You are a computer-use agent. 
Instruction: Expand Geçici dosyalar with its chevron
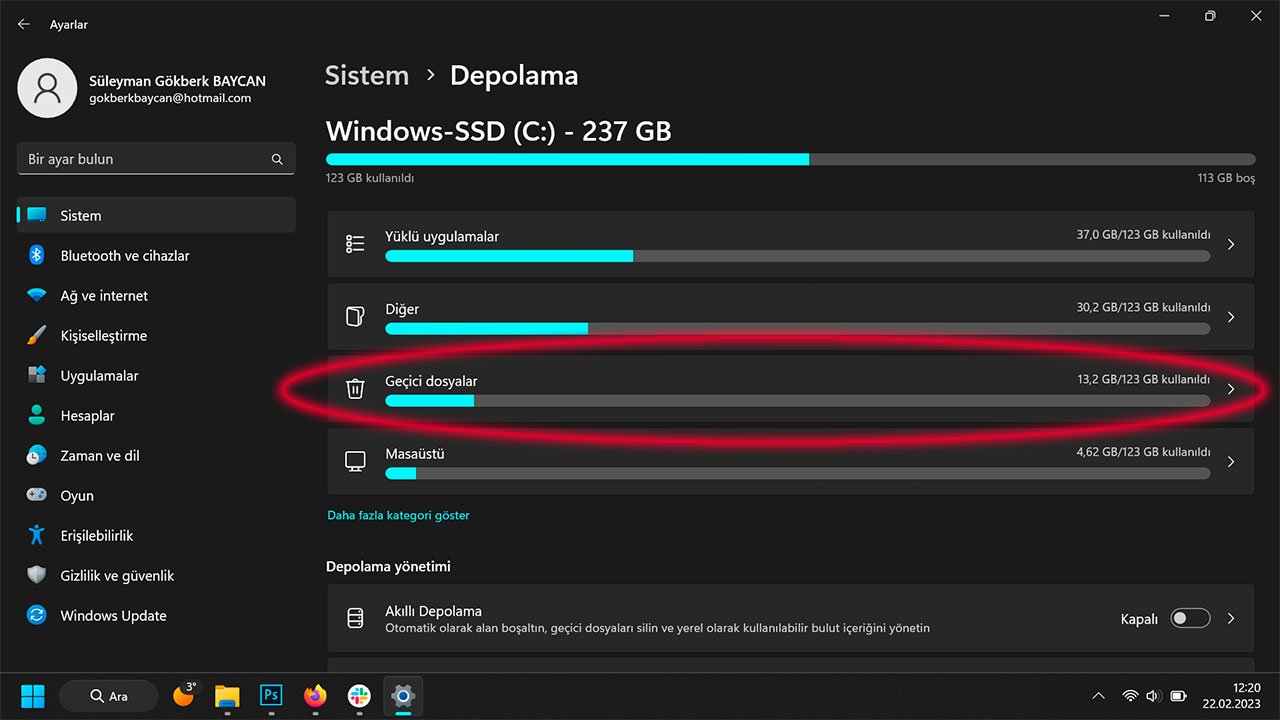click(x=1231, y=389)
